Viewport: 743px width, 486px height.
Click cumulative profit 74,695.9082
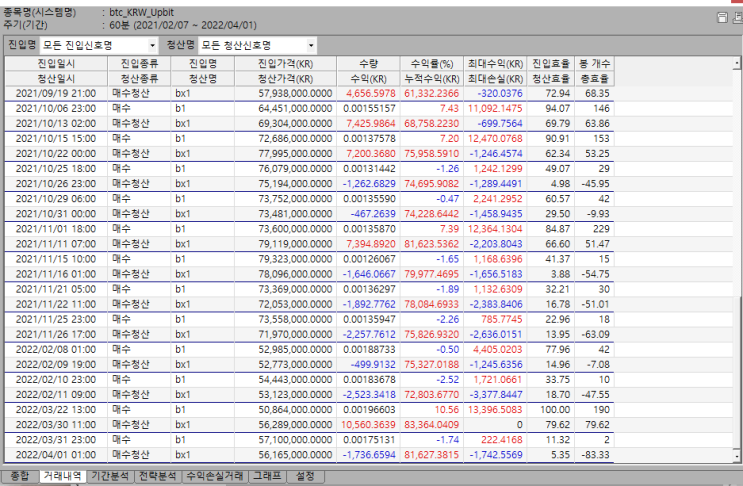pyautogui.click(x=432, y=184)
